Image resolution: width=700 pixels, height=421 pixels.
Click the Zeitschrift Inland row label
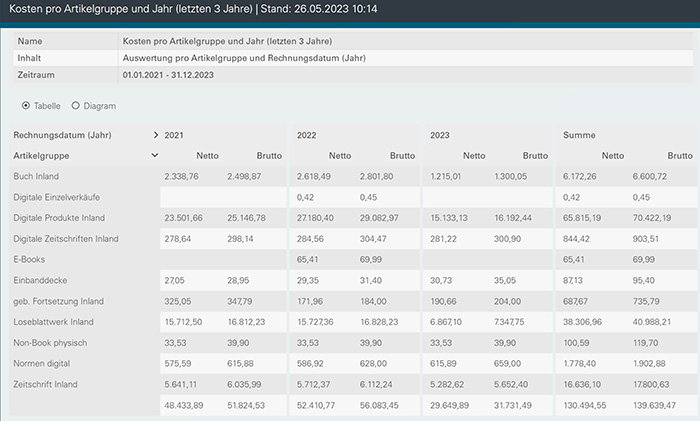point(48,384)
